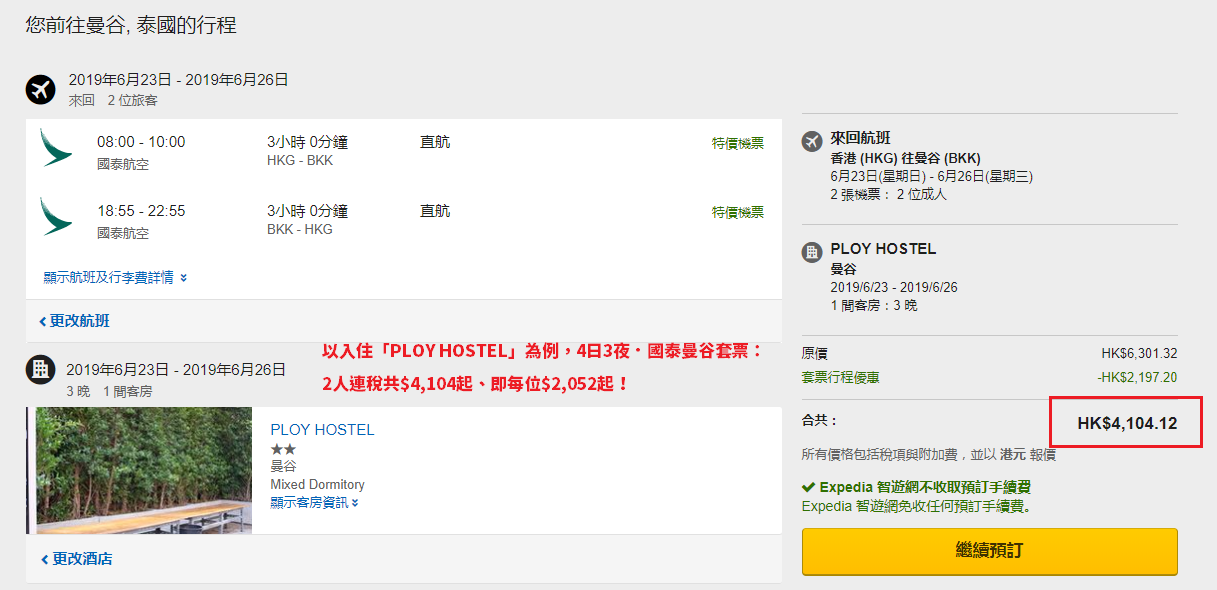Image resolution: width=1217 pixels, height=590 pixels.
Task: Click the 1 間客房：3 晚 summary text
Action: [x=874, y=305]
